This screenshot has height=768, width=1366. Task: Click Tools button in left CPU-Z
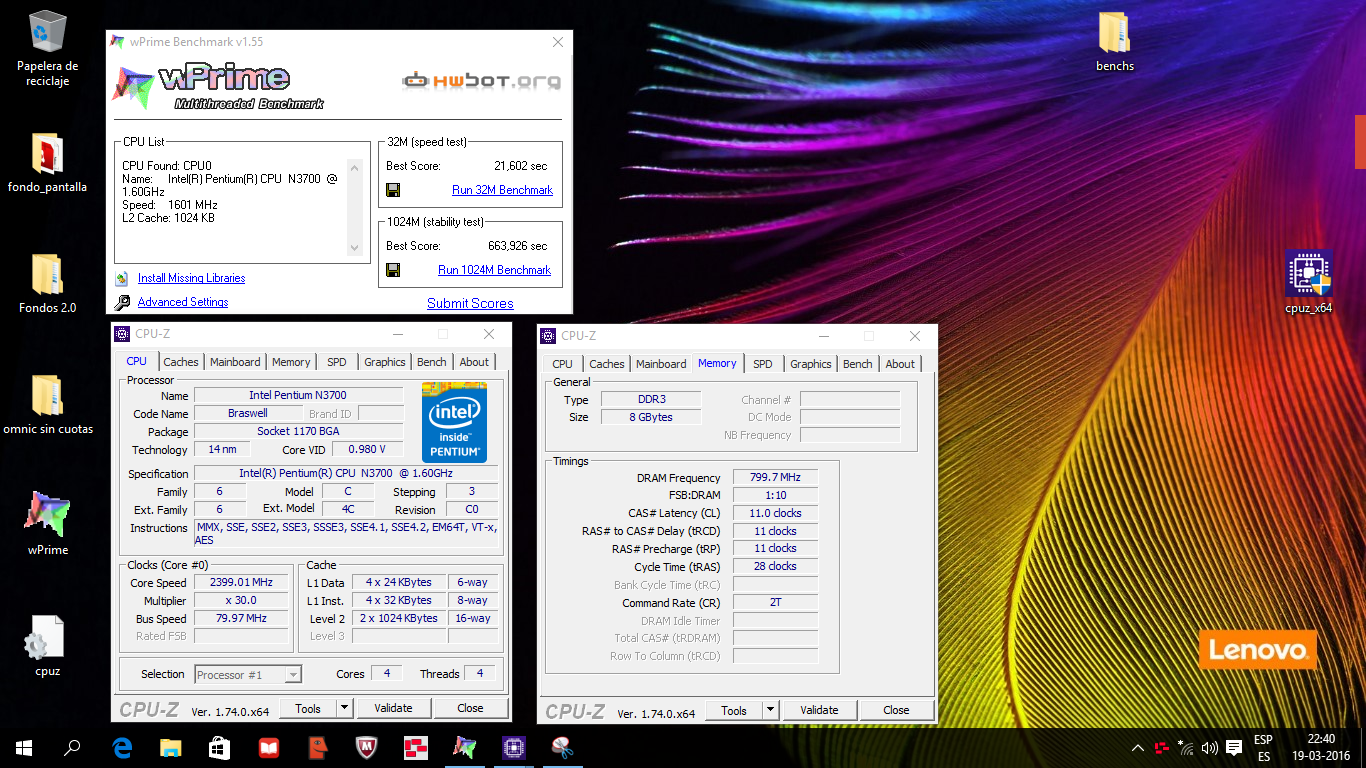[308, 708]
